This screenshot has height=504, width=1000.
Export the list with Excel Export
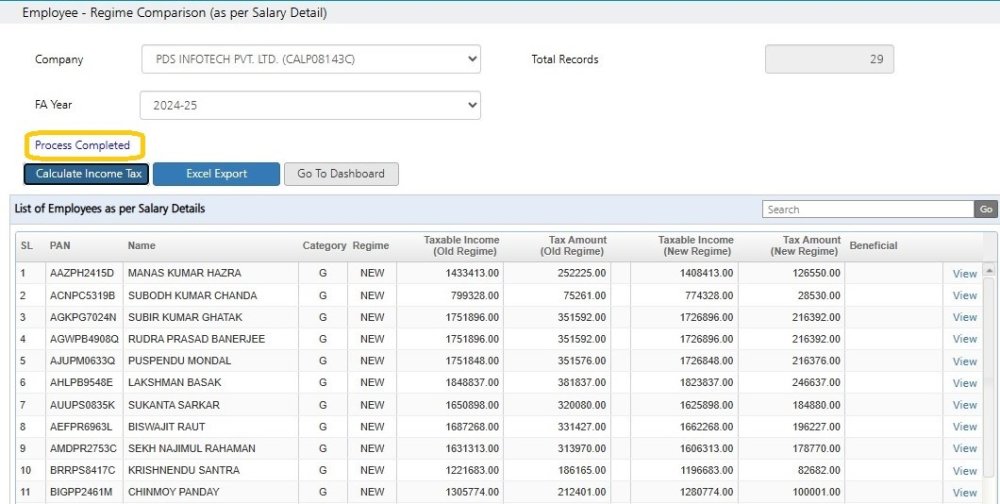pos(216,174)
